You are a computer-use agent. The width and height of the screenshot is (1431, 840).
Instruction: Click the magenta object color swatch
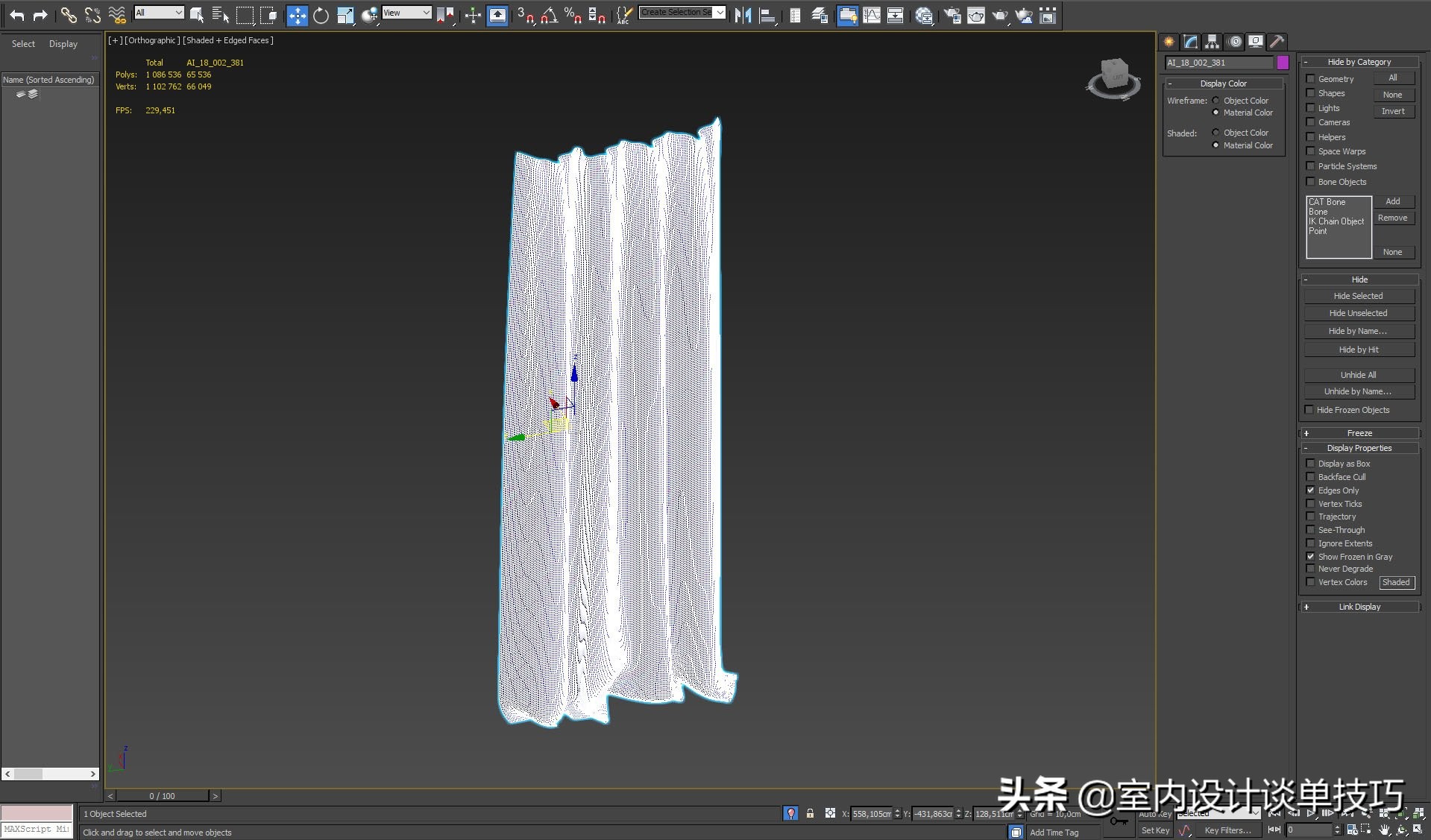[1283, 63]
